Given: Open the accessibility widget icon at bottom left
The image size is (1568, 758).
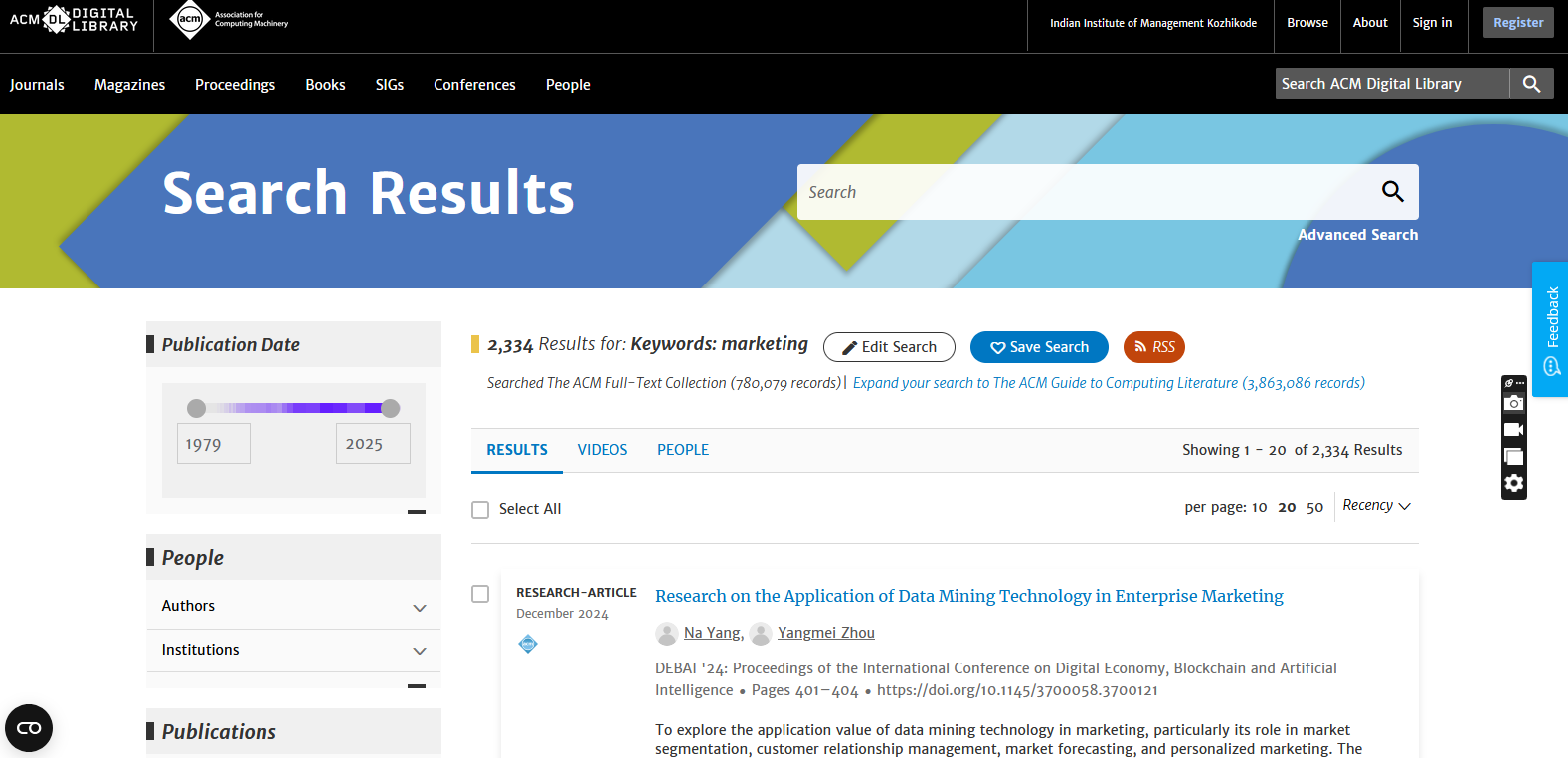Looking at the screenshot, I should 29,728.
